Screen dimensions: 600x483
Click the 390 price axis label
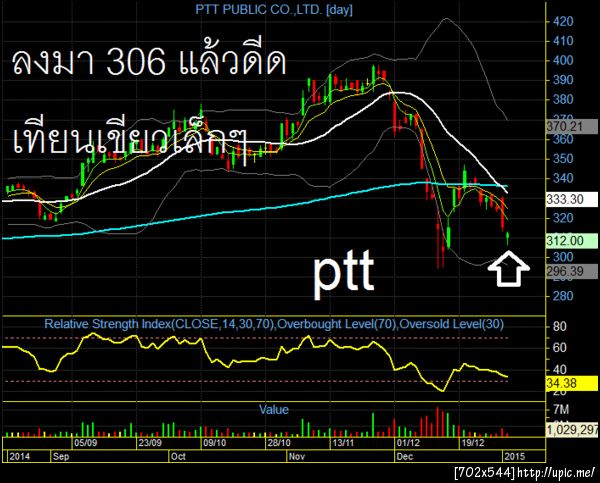click(x=563, y=80)
